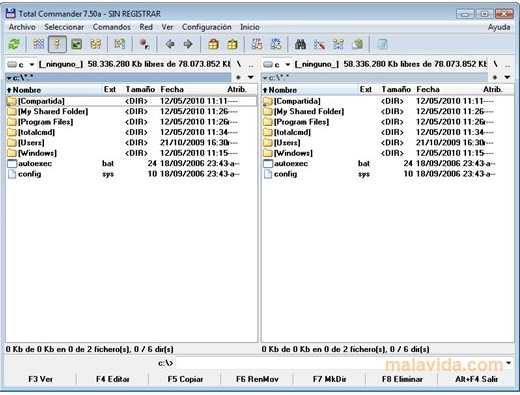Select config sys file in left panel

pyautogui.click(x=131, y=174)
